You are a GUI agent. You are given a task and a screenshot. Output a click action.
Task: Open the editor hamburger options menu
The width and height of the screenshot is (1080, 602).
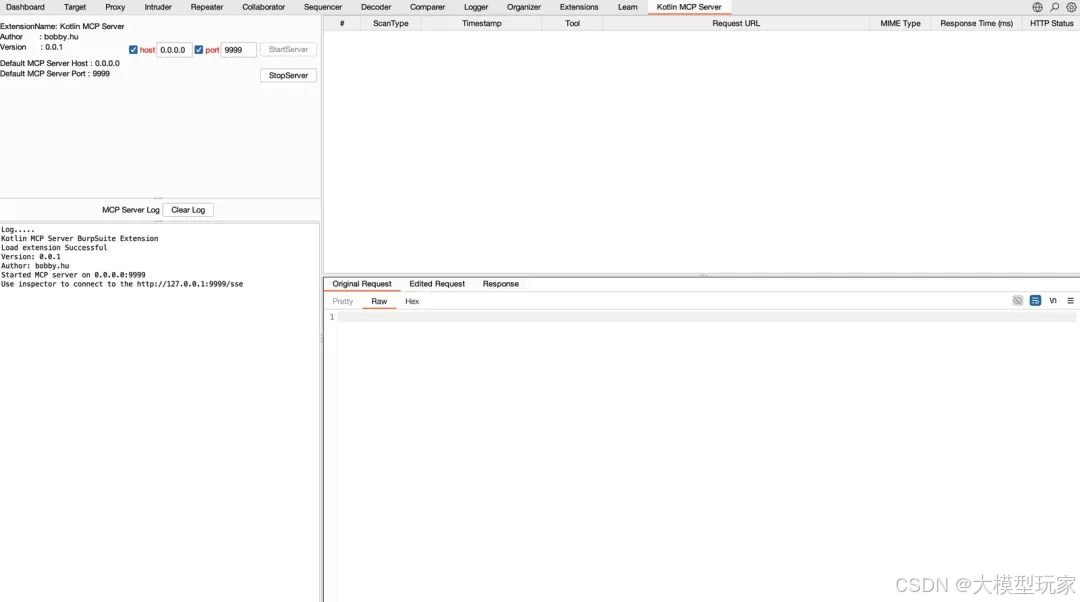click(1070, 300)
